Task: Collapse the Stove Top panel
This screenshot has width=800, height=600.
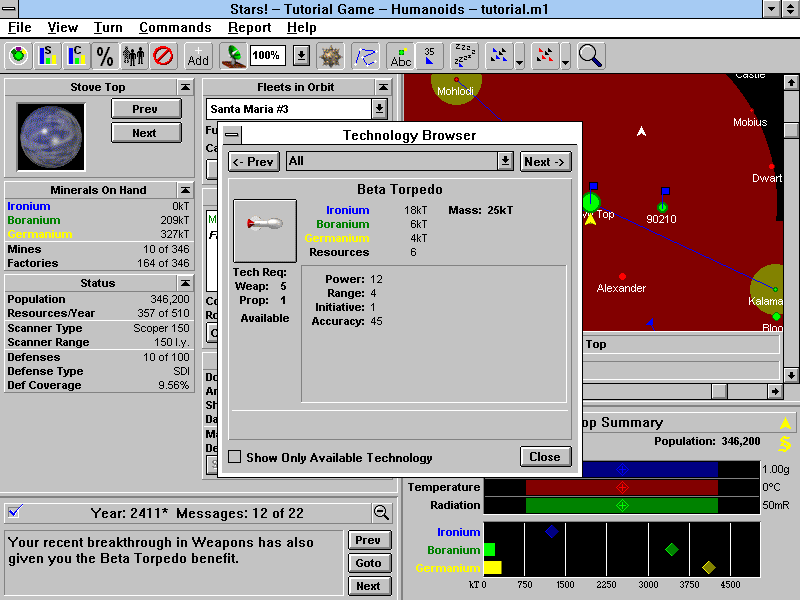Action: (x=186, y=87)
